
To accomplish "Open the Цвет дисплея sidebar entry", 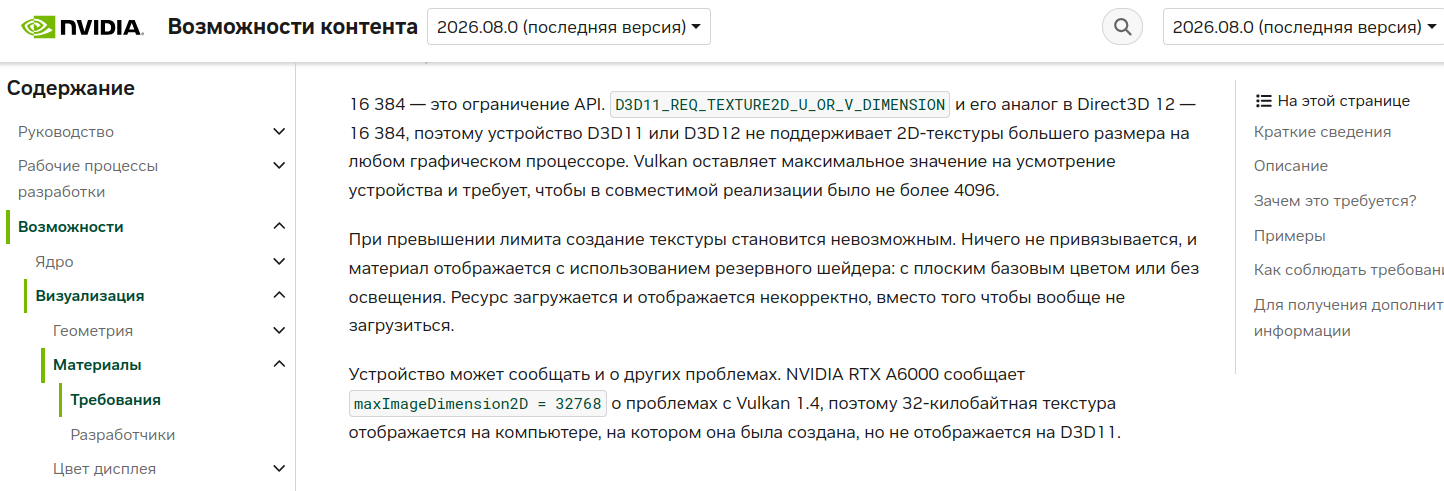I will (104, 469).
